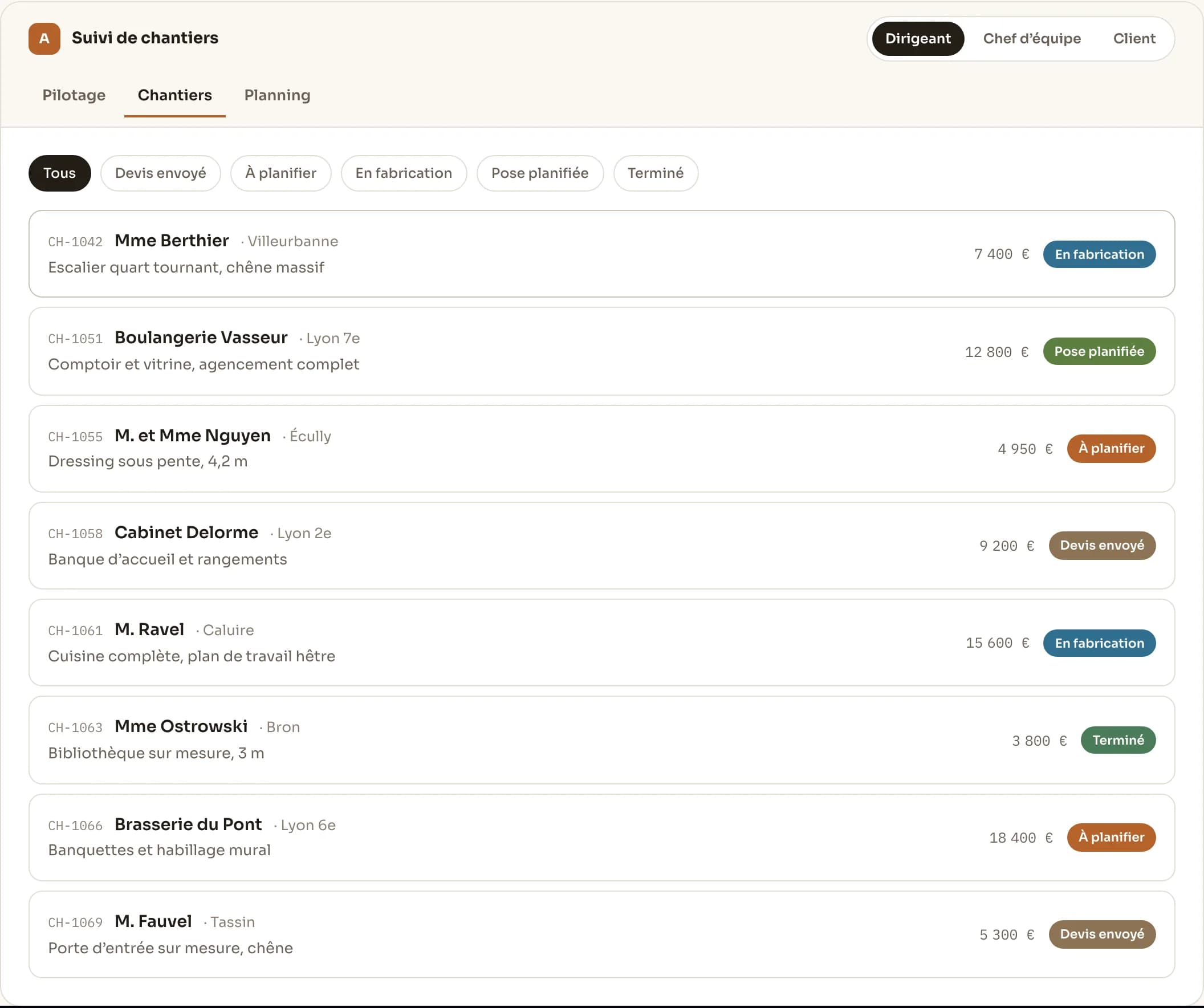The width and height of the screenshot is (1204, 1008).
Task: Select the Chantiers tab
Action: 175,95
